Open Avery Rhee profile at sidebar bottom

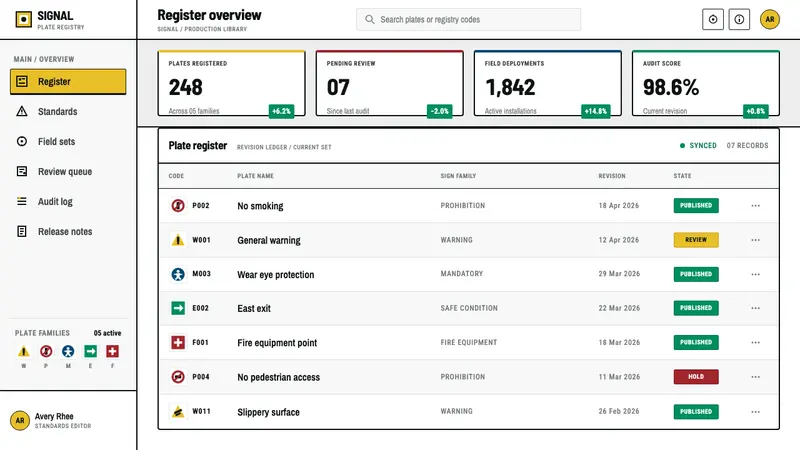68,420
